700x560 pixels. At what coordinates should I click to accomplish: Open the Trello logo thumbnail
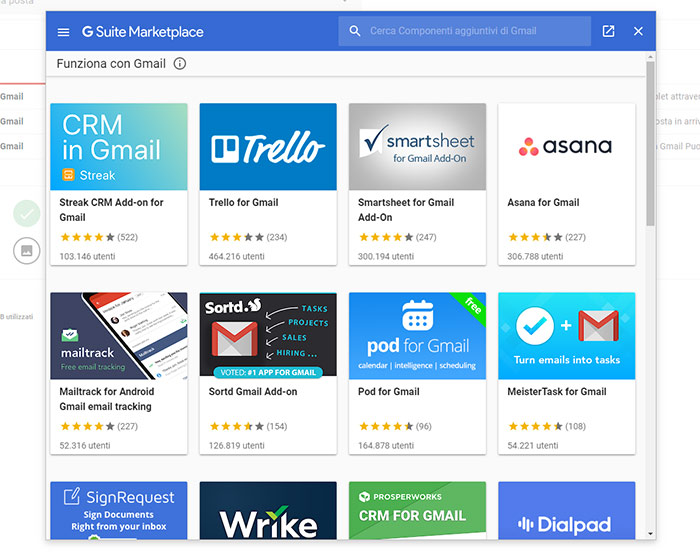pyautogui.click(x=268, y=147)
